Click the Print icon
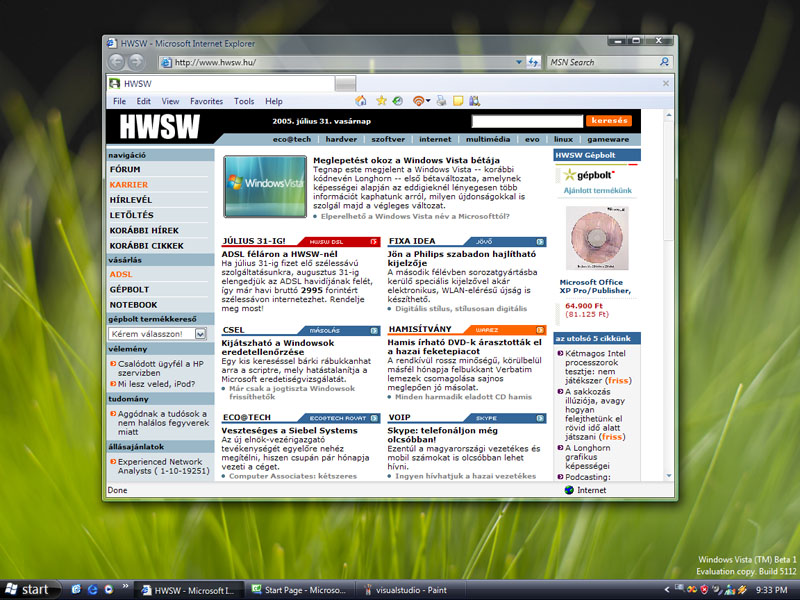Viewport: 800px width, 600px height. coord(441,101)
